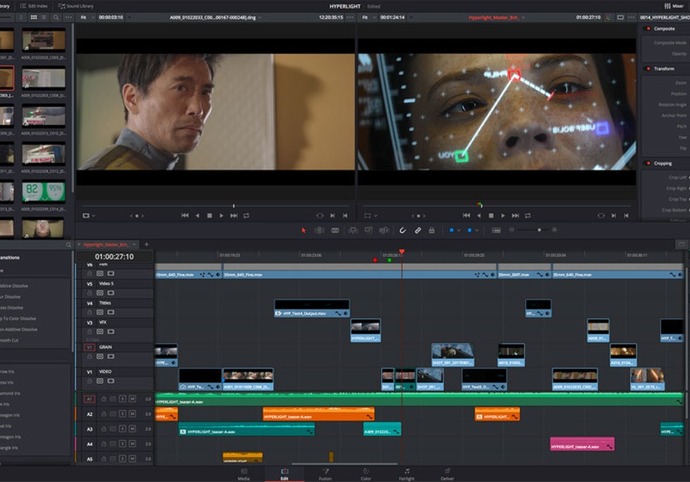Stop playback in the source viewer
This screenshot has width=690, height=482.
click(x=209, y=216)
